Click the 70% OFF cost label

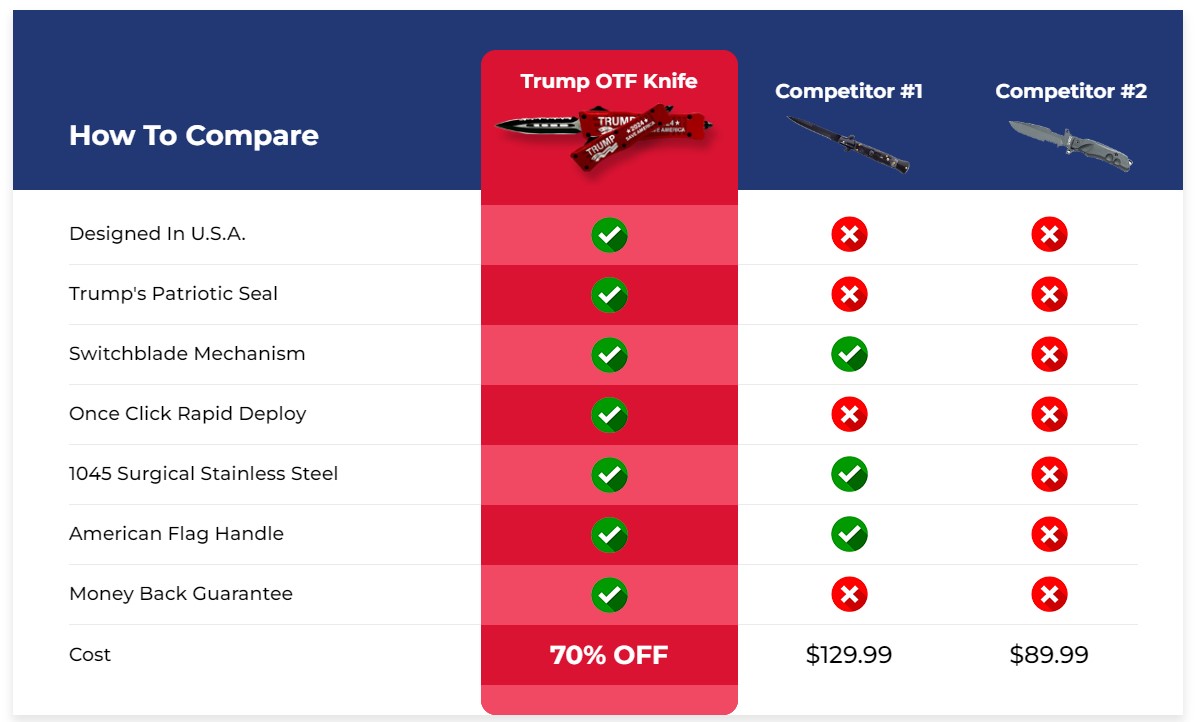609,655
